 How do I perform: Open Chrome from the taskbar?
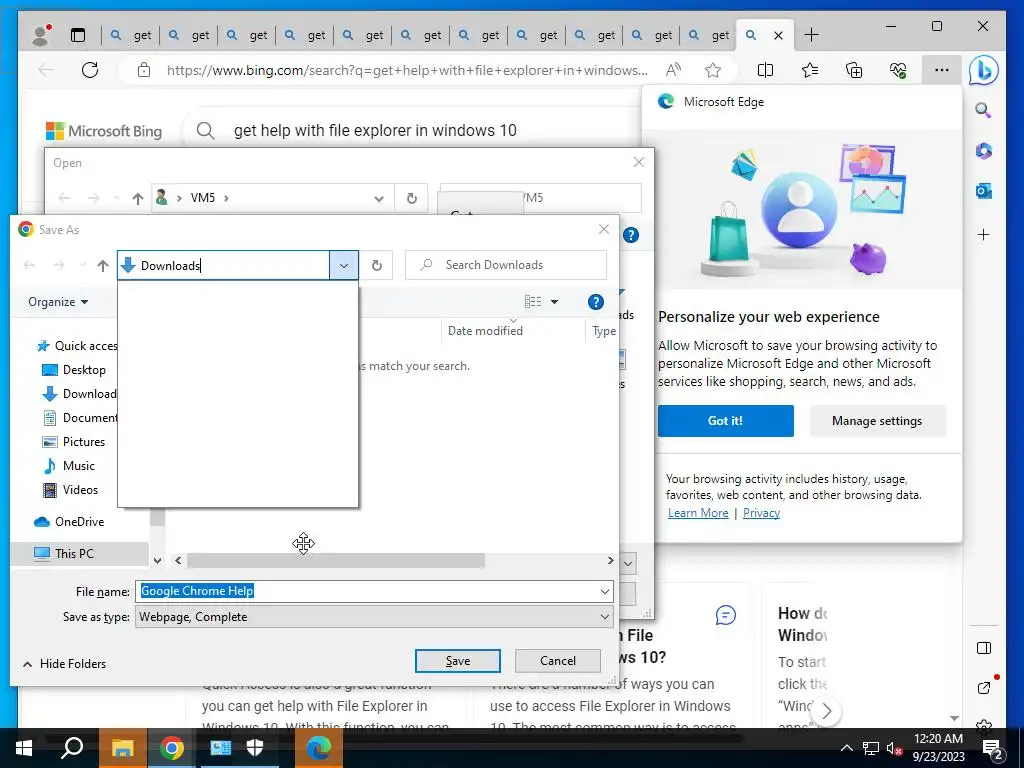click(x=172, y=748)
